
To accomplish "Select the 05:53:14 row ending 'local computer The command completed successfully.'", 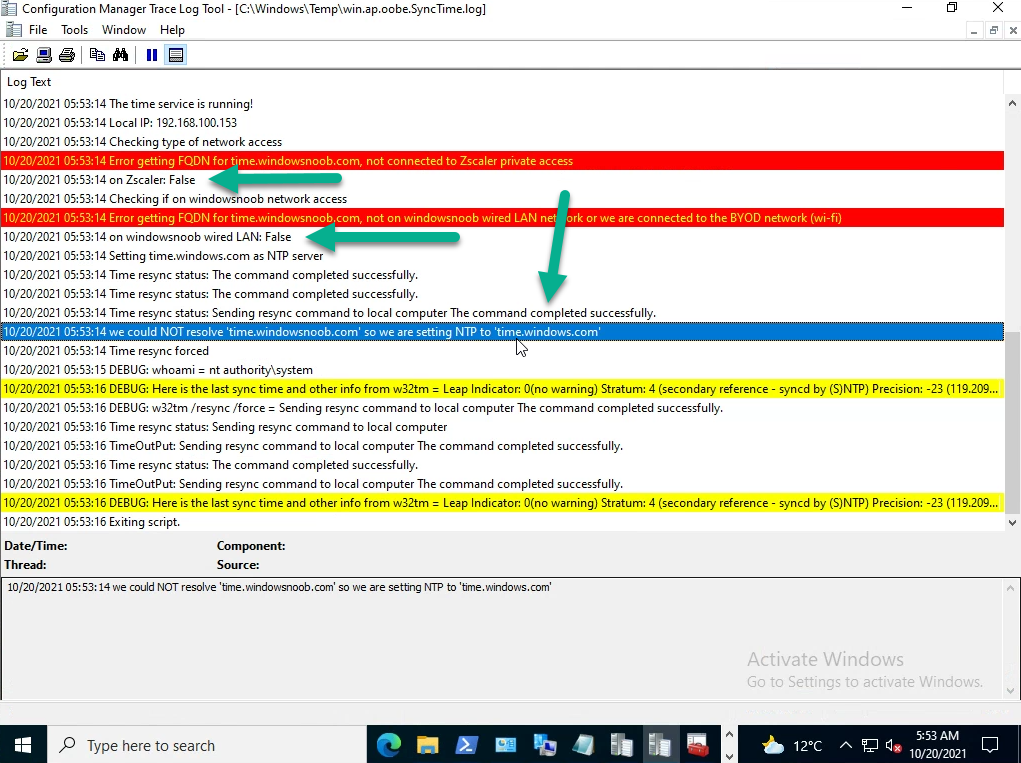I will (x=503, y=313).
